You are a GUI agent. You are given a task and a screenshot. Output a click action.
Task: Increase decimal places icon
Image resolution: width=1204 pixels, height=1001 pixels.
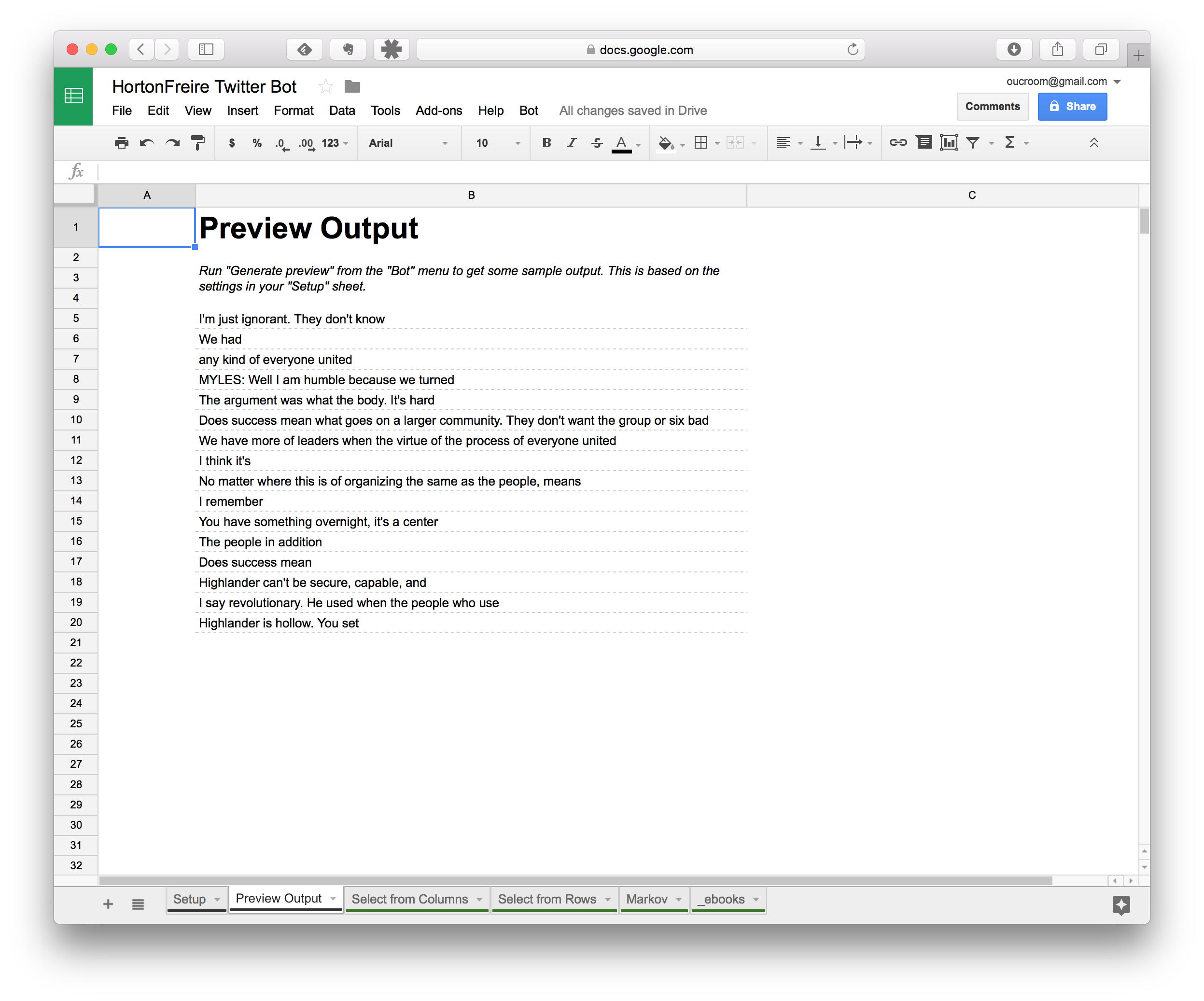coord(307,143)
